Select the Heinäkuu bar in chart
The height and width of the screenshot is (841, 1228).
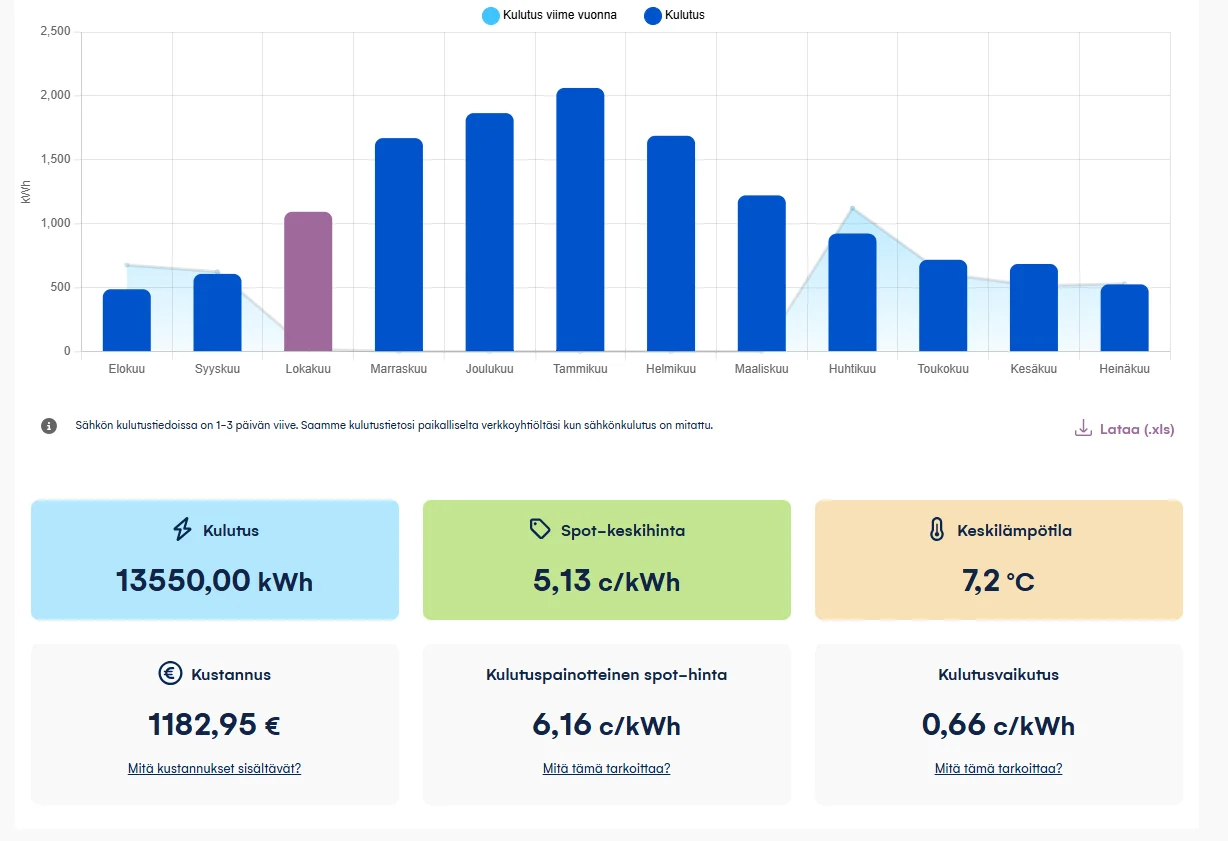coord(1124,318)
